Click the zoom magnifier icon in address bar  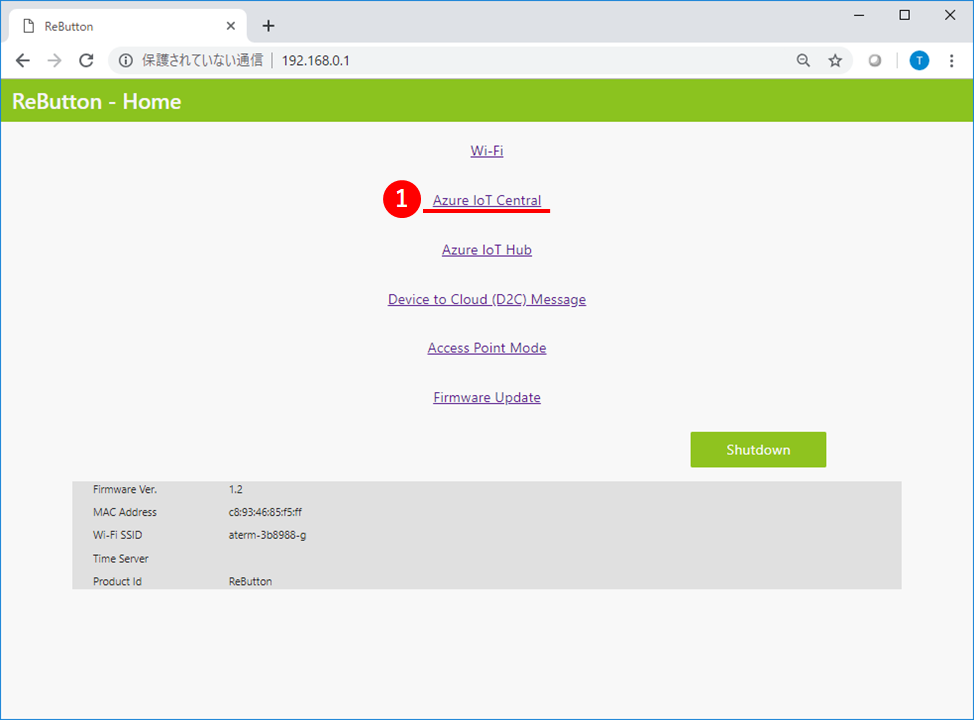[803, 60]
